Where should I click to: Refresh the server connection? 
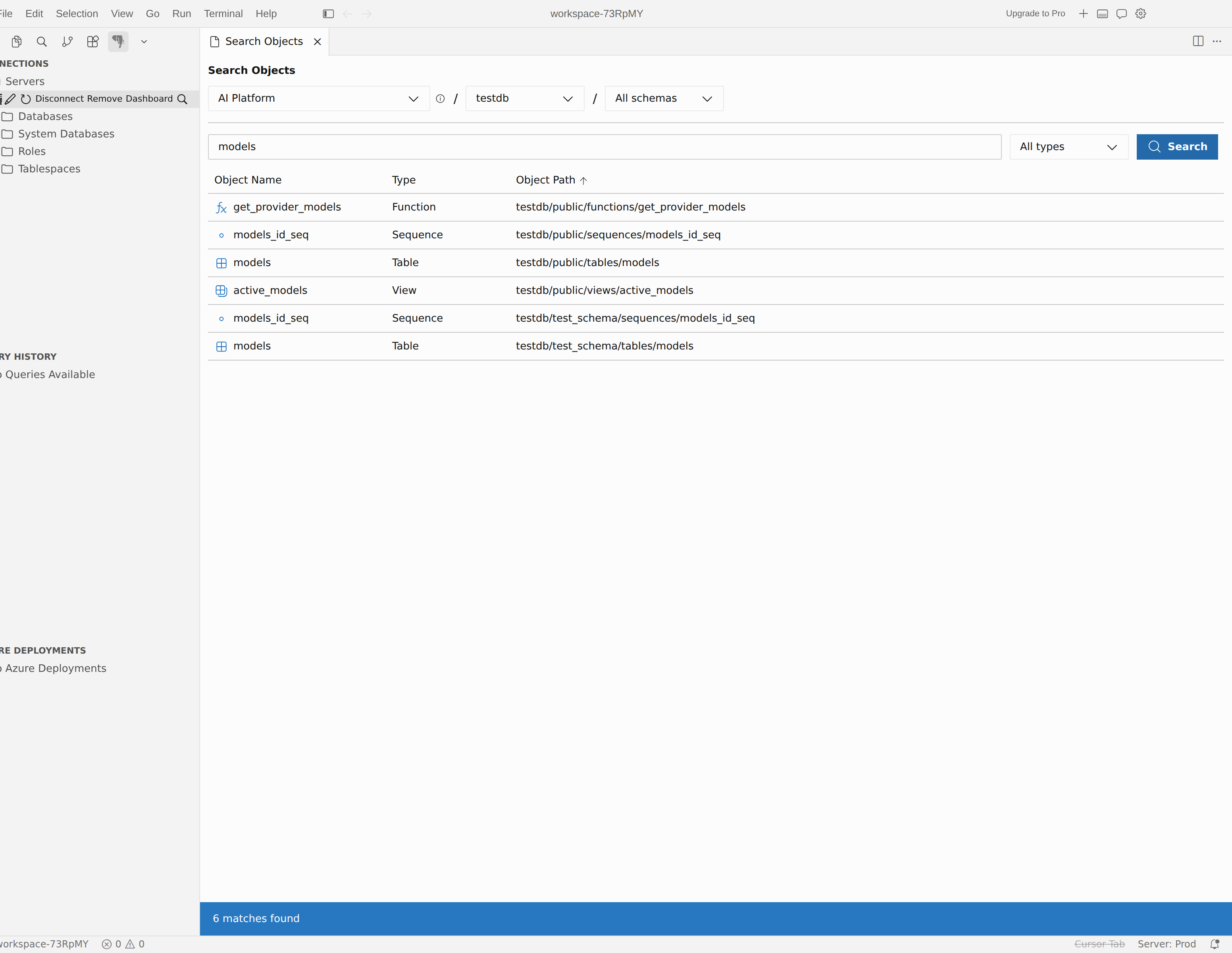tap(25, 99)
